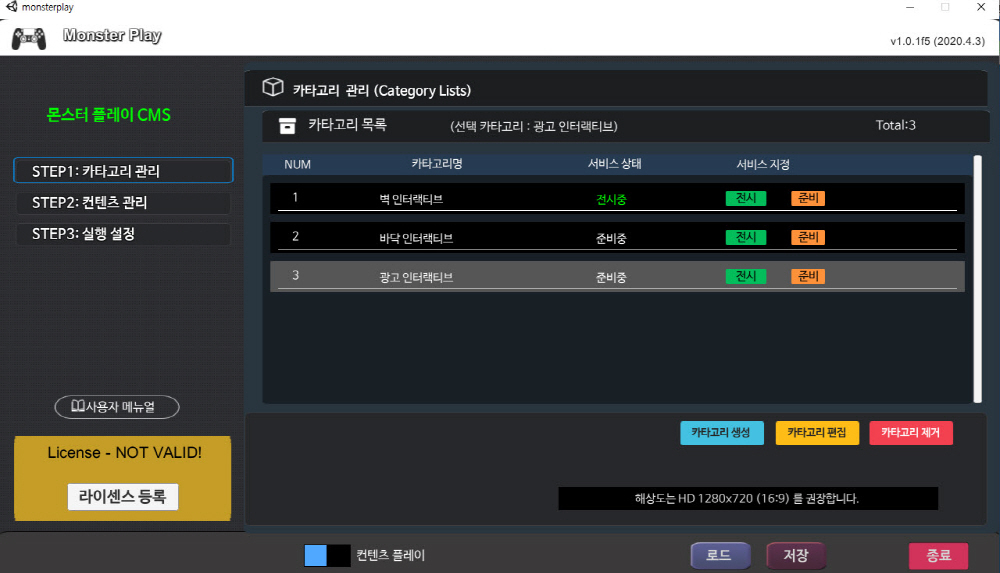Click the Unity icon in the title bar
Viewport: 1000px width, 573px height.
[11, 7]
